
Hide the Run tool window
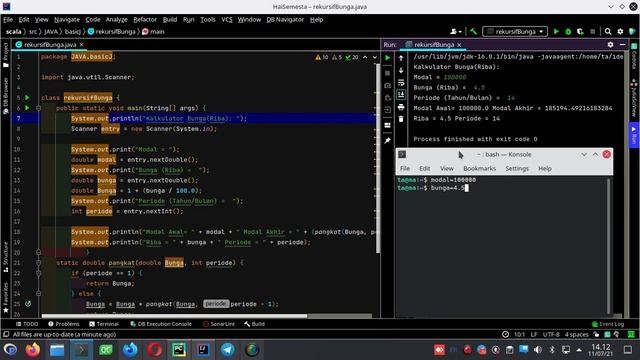coord(622,44)
